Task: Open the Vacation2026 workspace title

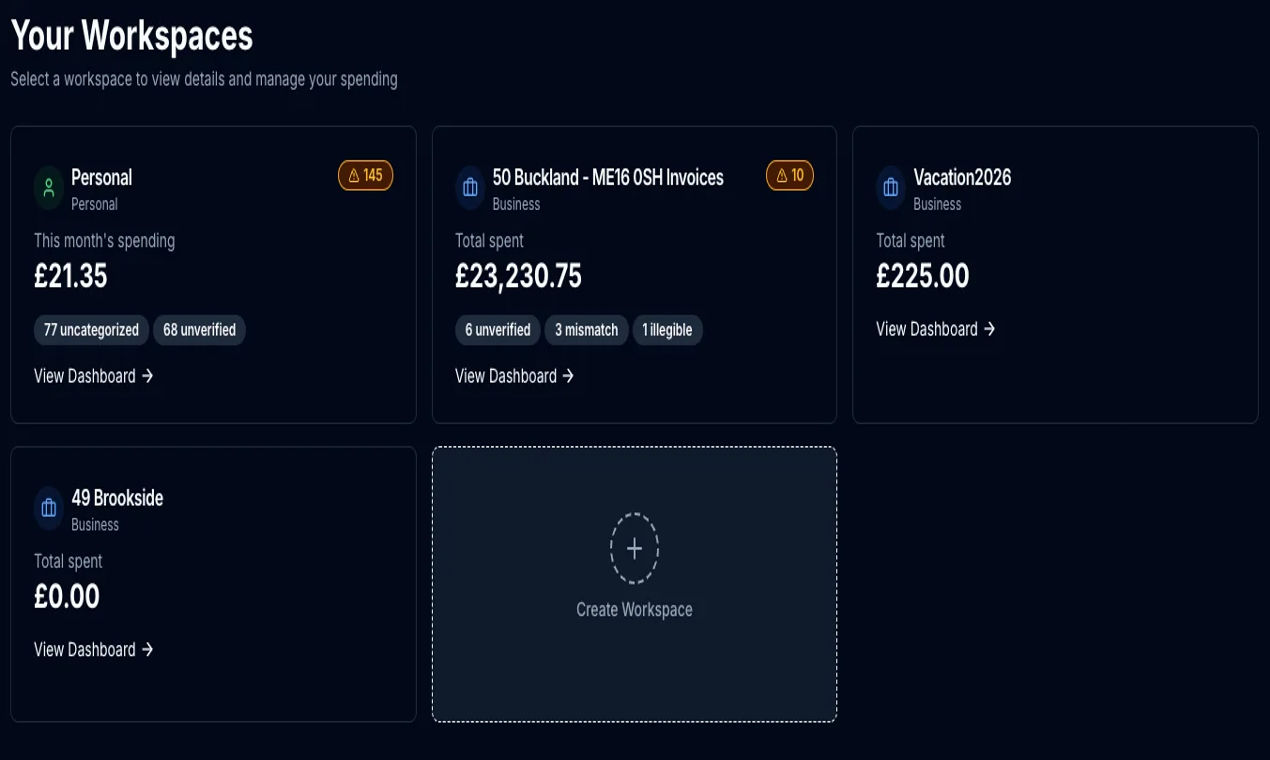Action: pyautogui.click(x=962, y=177)
